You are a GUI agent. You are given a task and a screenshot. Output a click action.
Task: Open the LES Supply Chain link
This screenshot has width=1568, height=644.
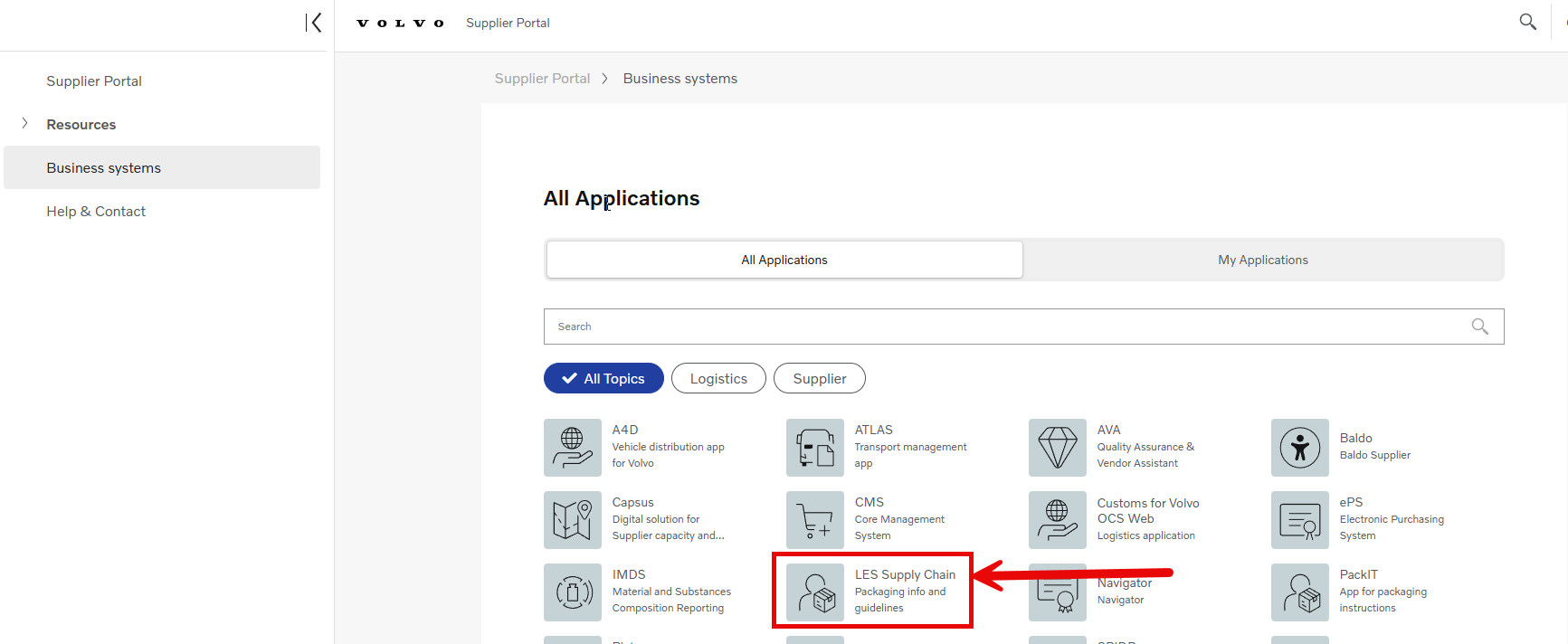coord(905,574)
